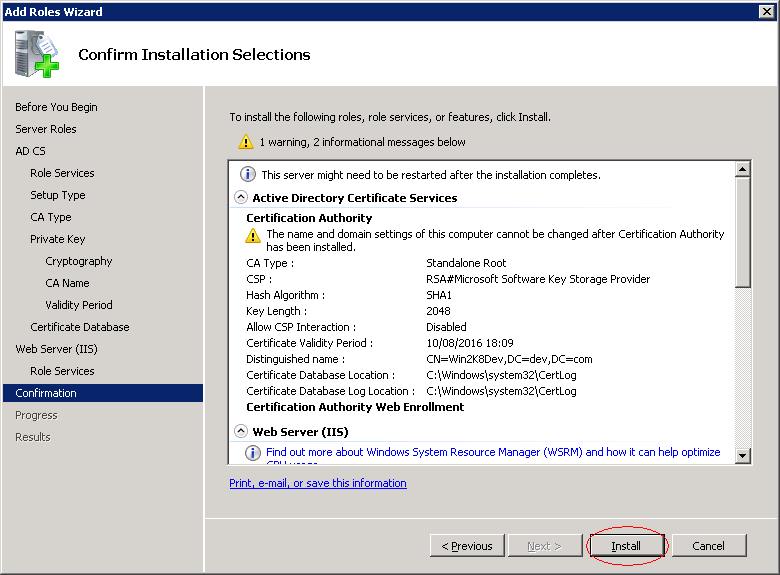780x575 pixels.
Task: Go to Server Roles step
Action: tap(46, 129)
